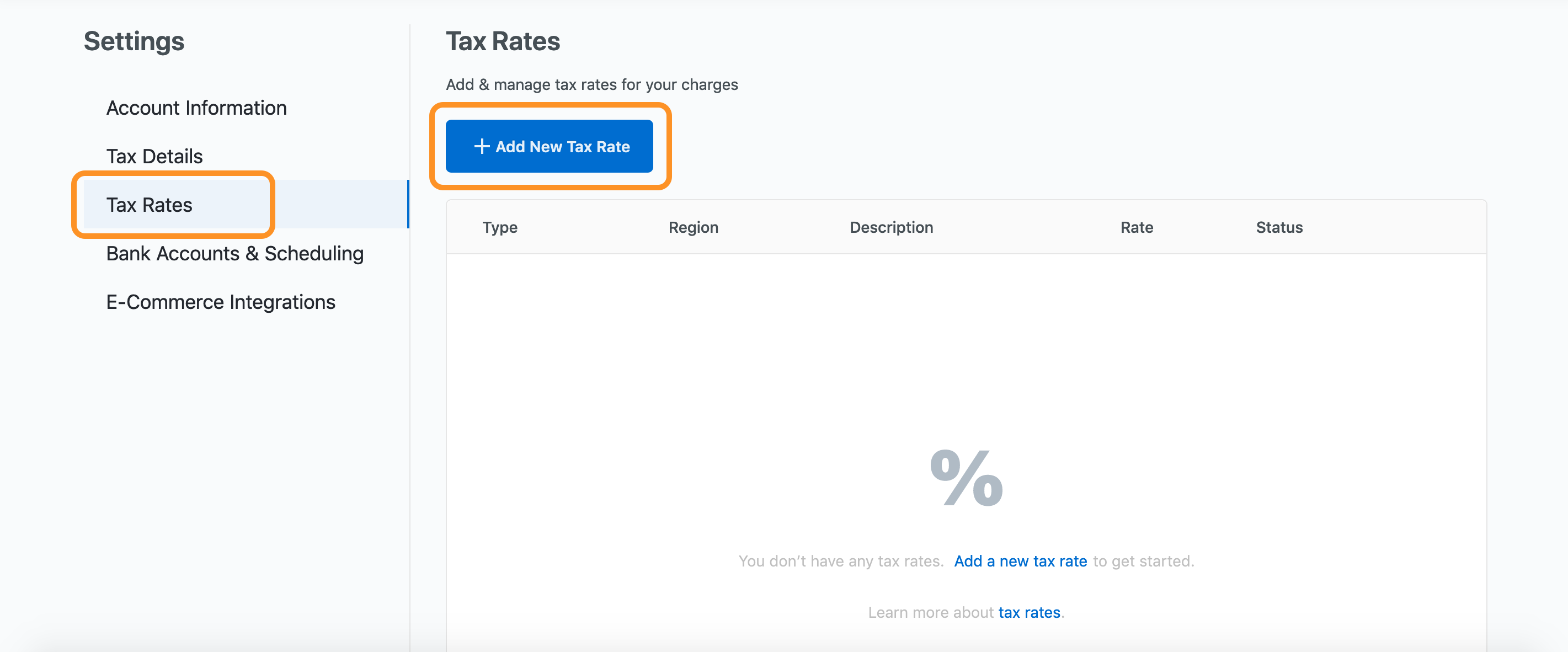Viewport: 1568px width, 652px height.
Task: Go to Tax Details section
Action: (154, 157)
